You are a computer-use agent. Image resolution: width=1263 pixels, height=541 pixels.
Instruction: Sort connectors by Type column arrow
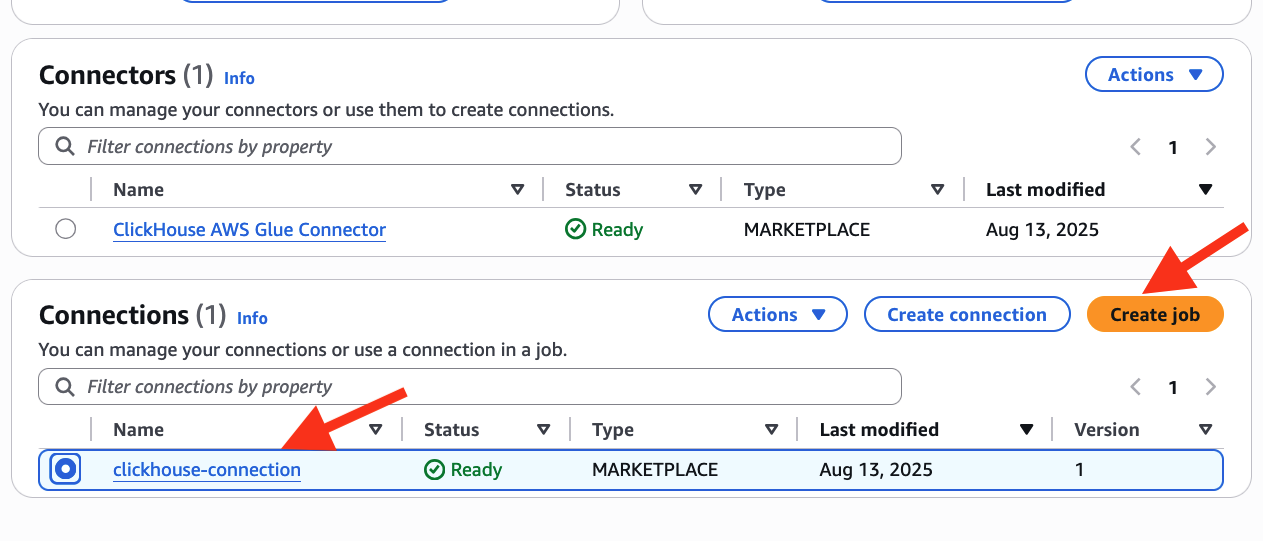point(937,190)
